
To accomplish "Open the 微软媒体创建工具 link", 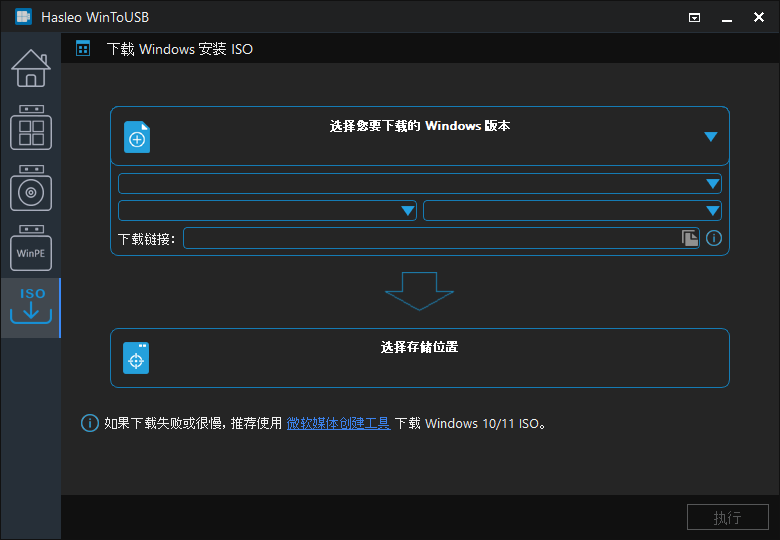I will [338, 423].
